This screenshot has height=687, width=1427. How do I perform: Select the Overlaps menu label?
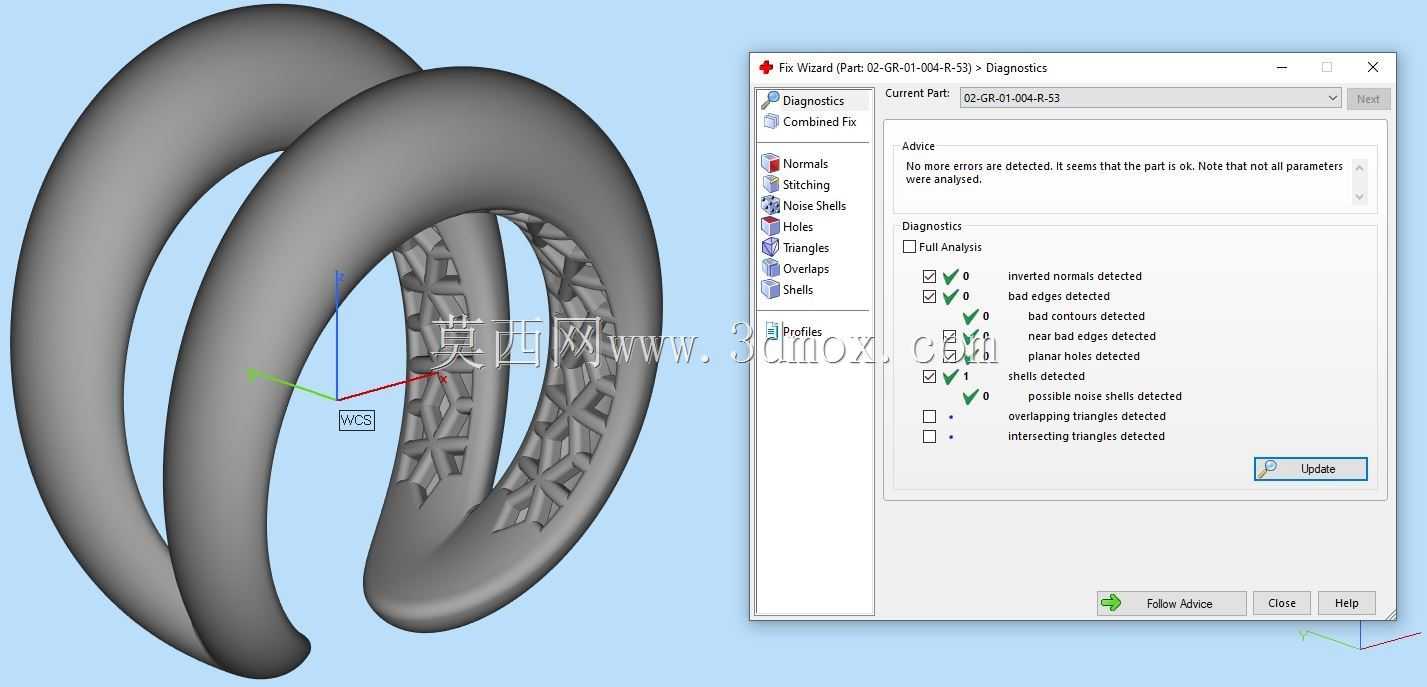[806, 269]
